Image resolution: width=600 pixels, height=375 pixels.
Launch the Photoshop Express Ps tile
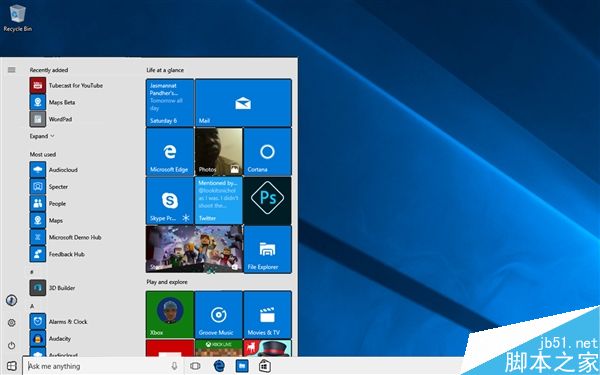(x=267, y=201)
